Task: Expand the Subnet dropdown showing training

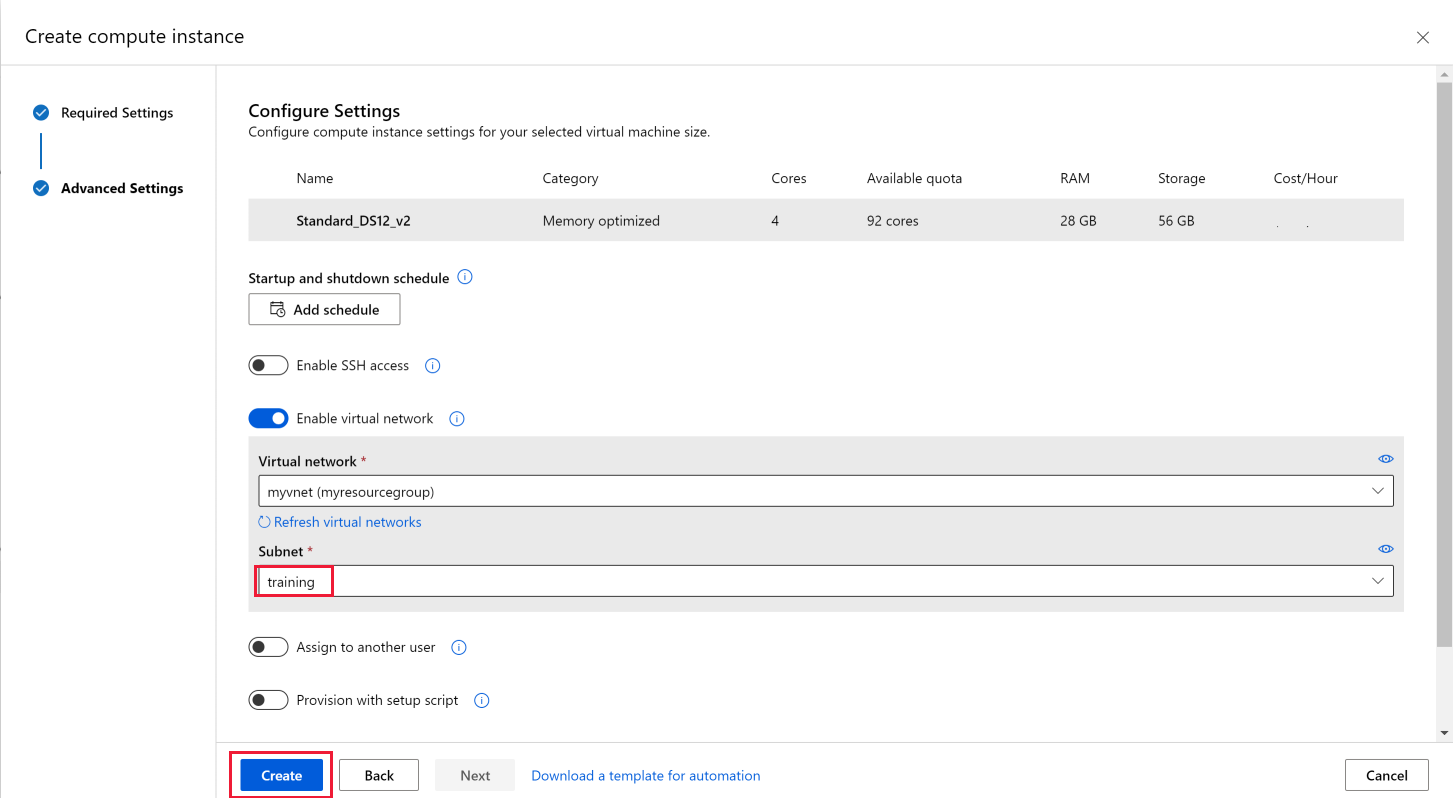Action: pyautogui.click(x=825, y=581)
